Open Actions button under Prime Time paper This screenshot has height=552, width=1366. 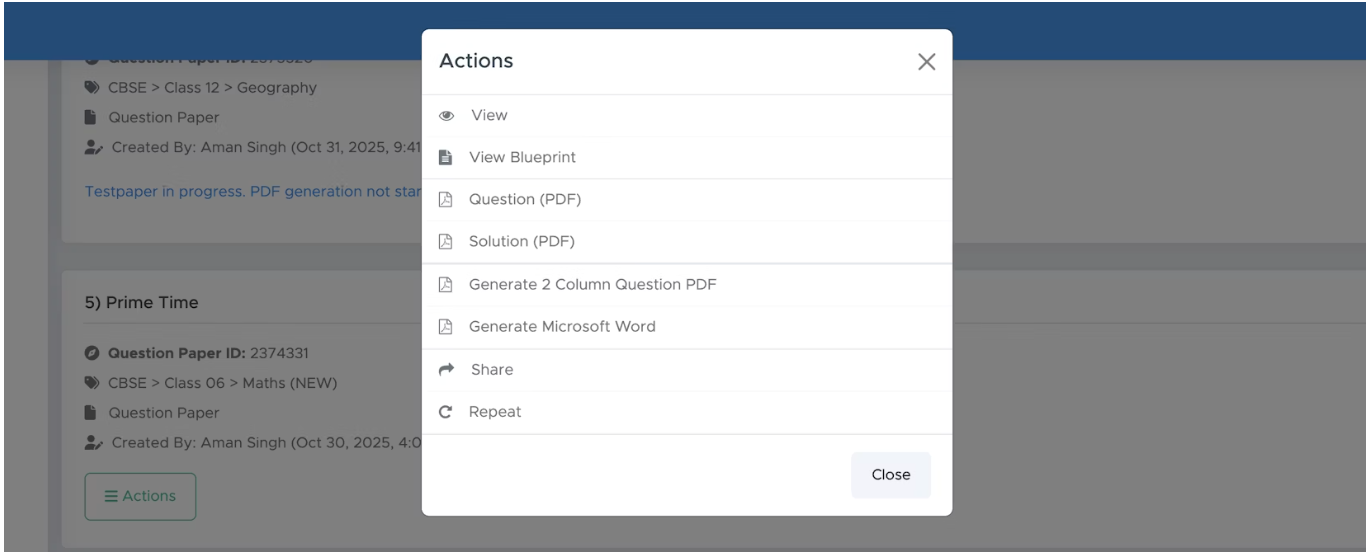click(140, 496)
